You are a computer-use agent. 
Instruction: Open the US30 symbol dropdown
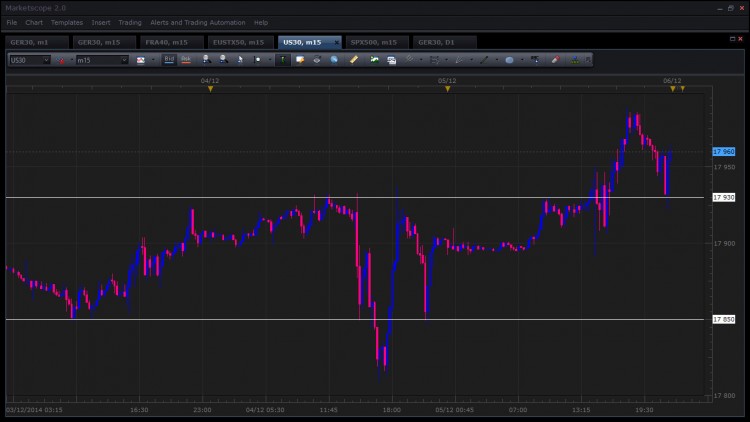point(46,60)
